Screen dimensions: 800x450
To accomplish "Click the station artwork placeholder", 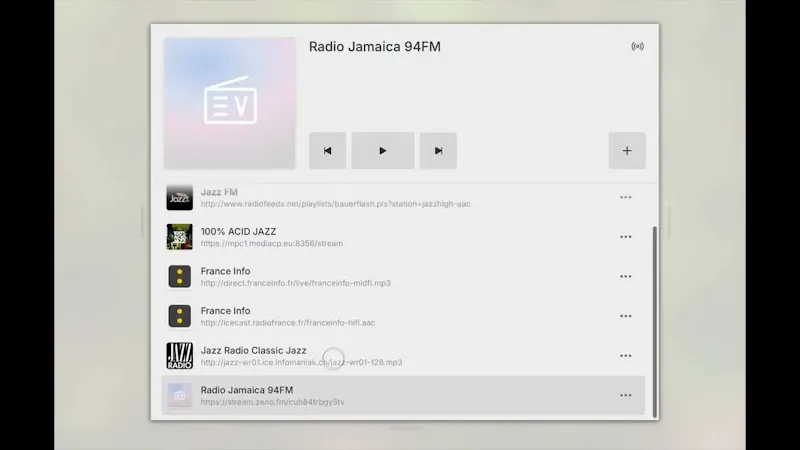I will pyautogui.click(x=230, y=103).
